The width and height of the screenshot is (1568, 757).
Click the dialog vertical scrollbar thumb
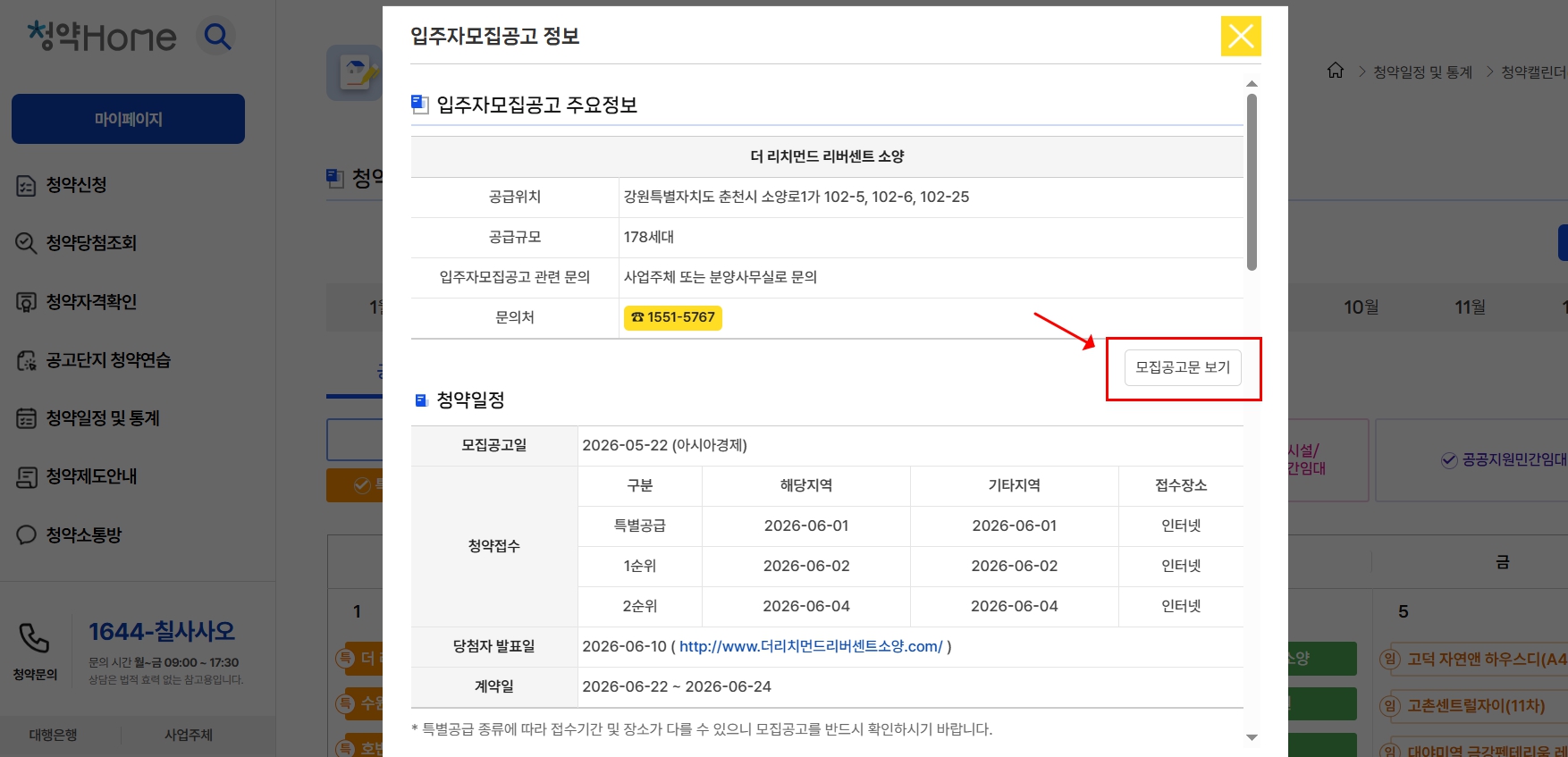[1252, 181]
